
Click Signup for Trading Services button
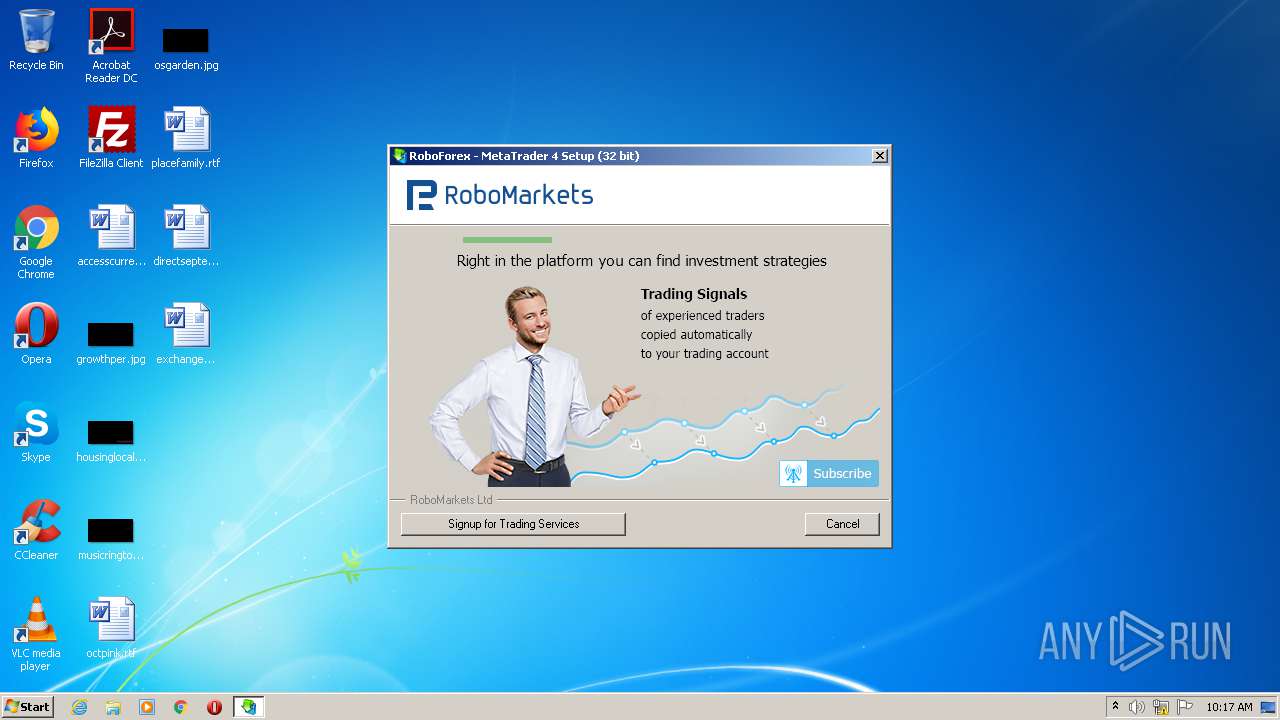[x=513, y=524]
